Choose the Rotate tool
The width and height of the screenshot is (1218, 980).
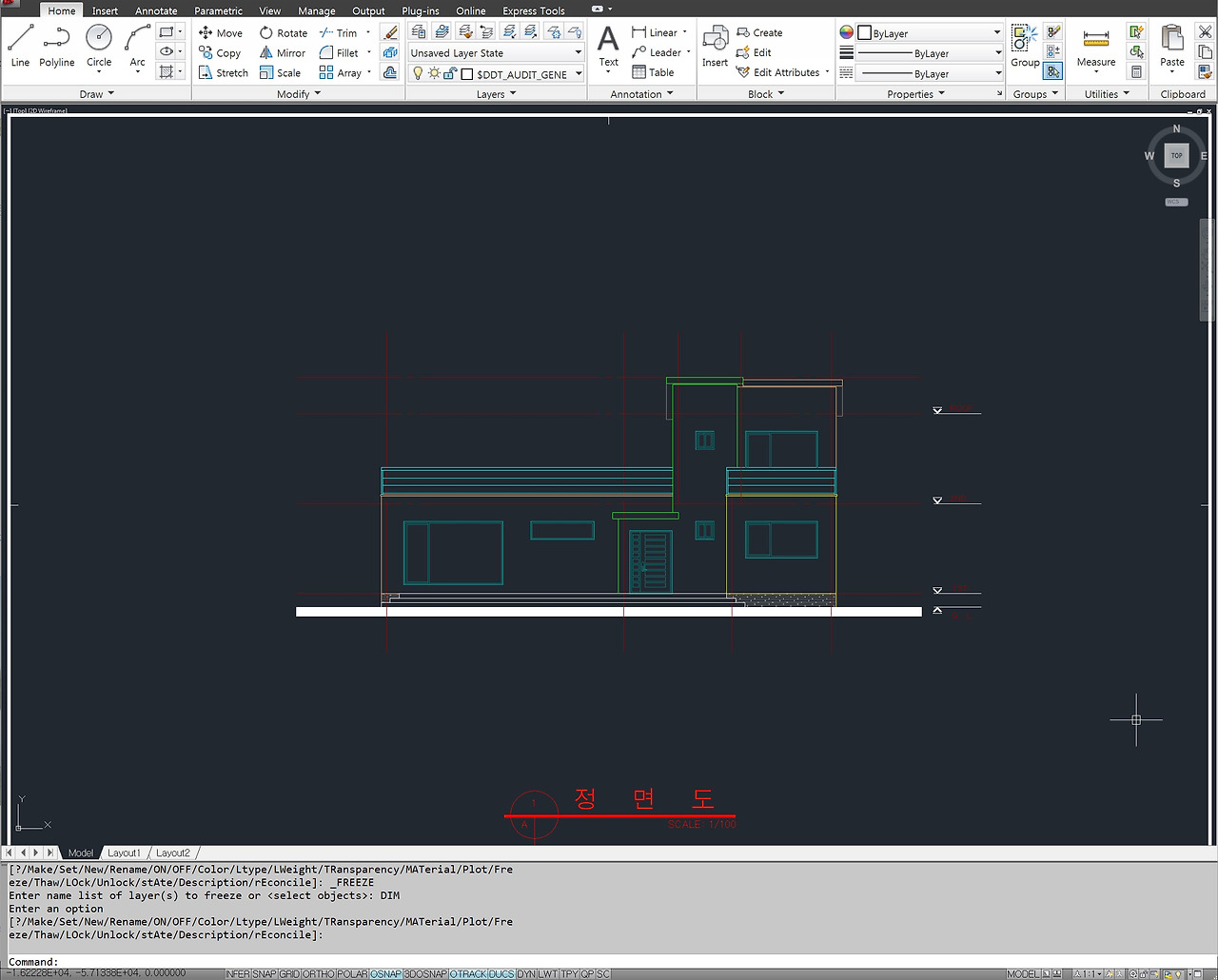pos(284,33)
